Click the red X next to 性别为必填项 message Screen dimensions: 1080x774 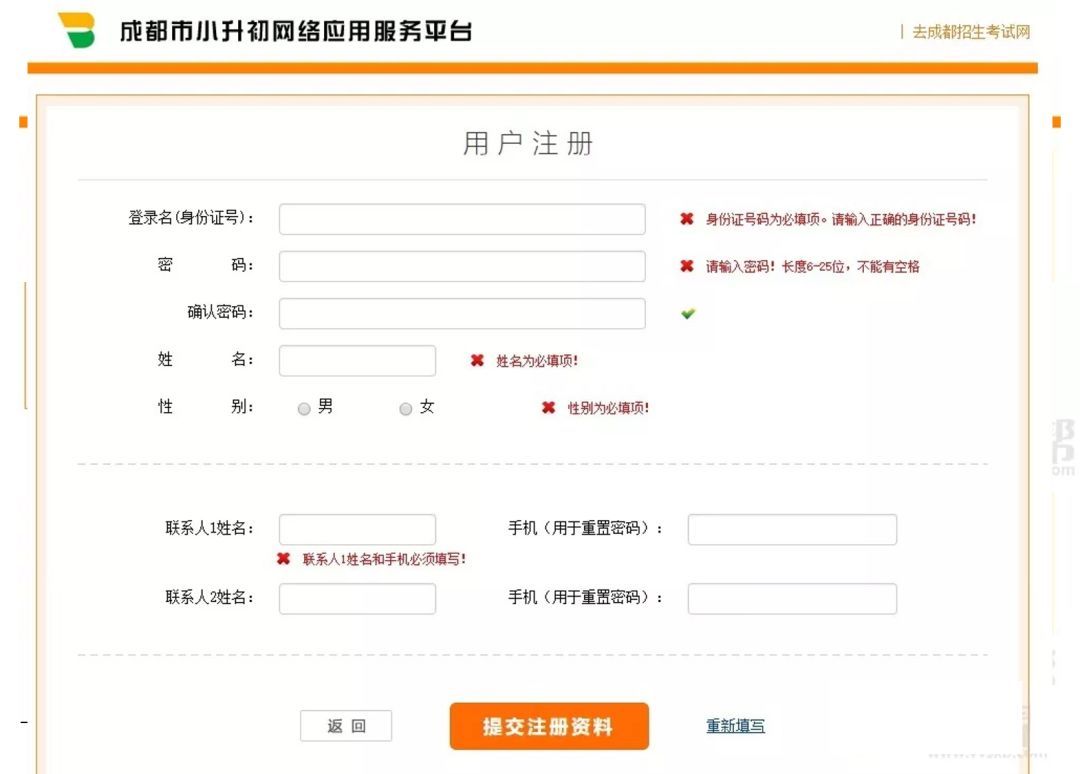[549, 408]
